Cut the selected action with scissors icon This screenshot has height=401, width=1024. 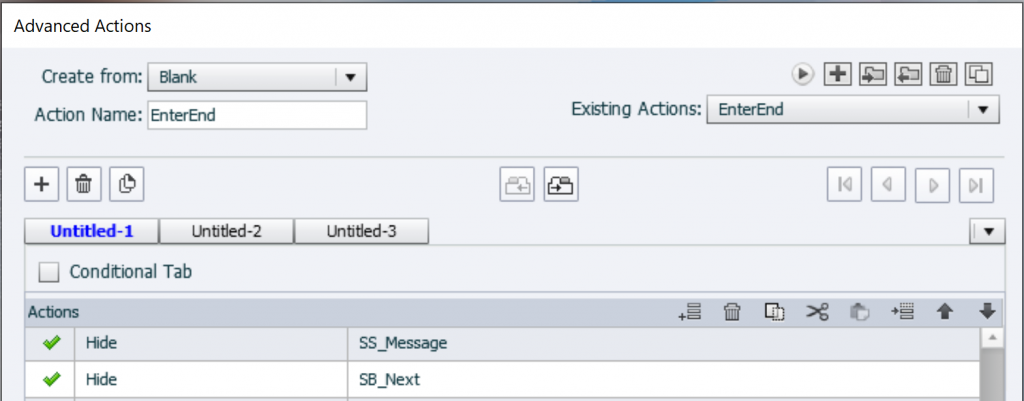tap(817, 312)
